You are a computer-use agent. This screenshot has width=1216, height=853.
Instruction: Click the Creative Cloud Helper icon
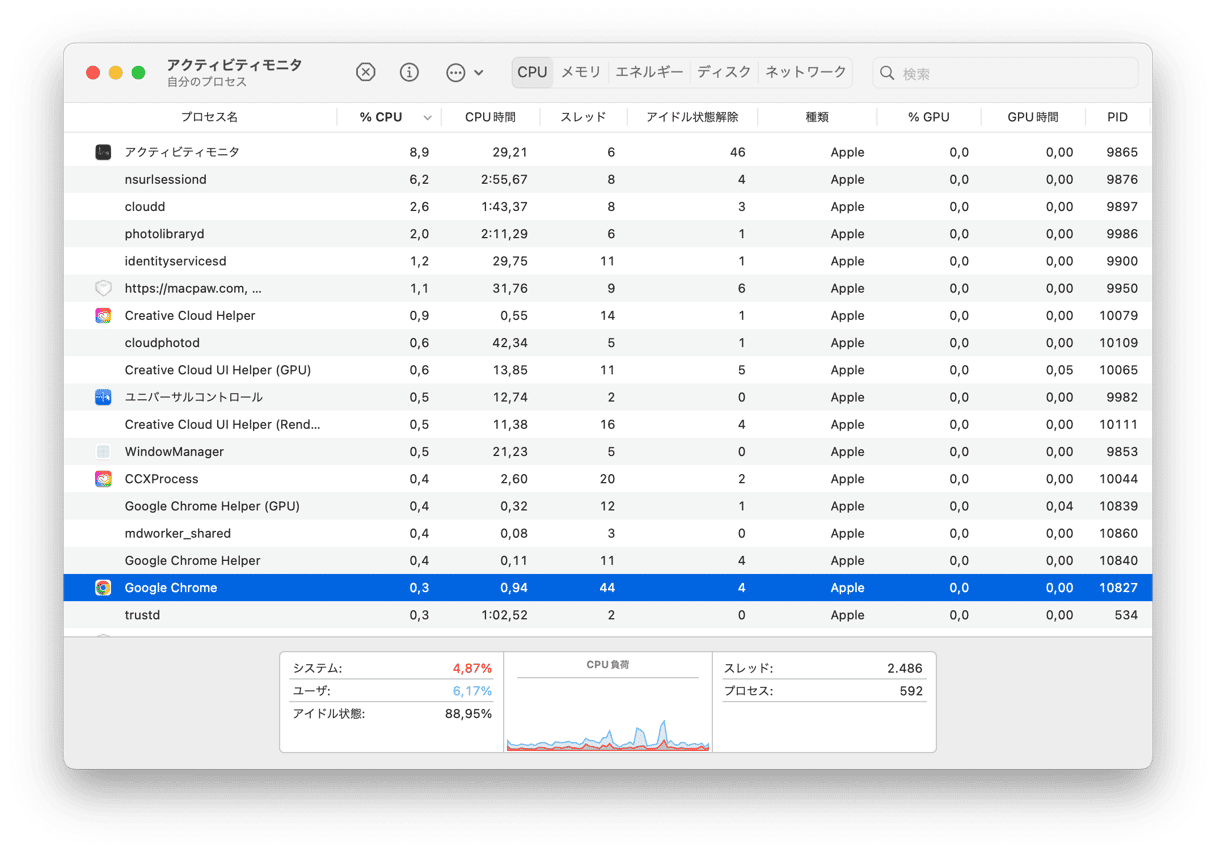click(103, 315)
